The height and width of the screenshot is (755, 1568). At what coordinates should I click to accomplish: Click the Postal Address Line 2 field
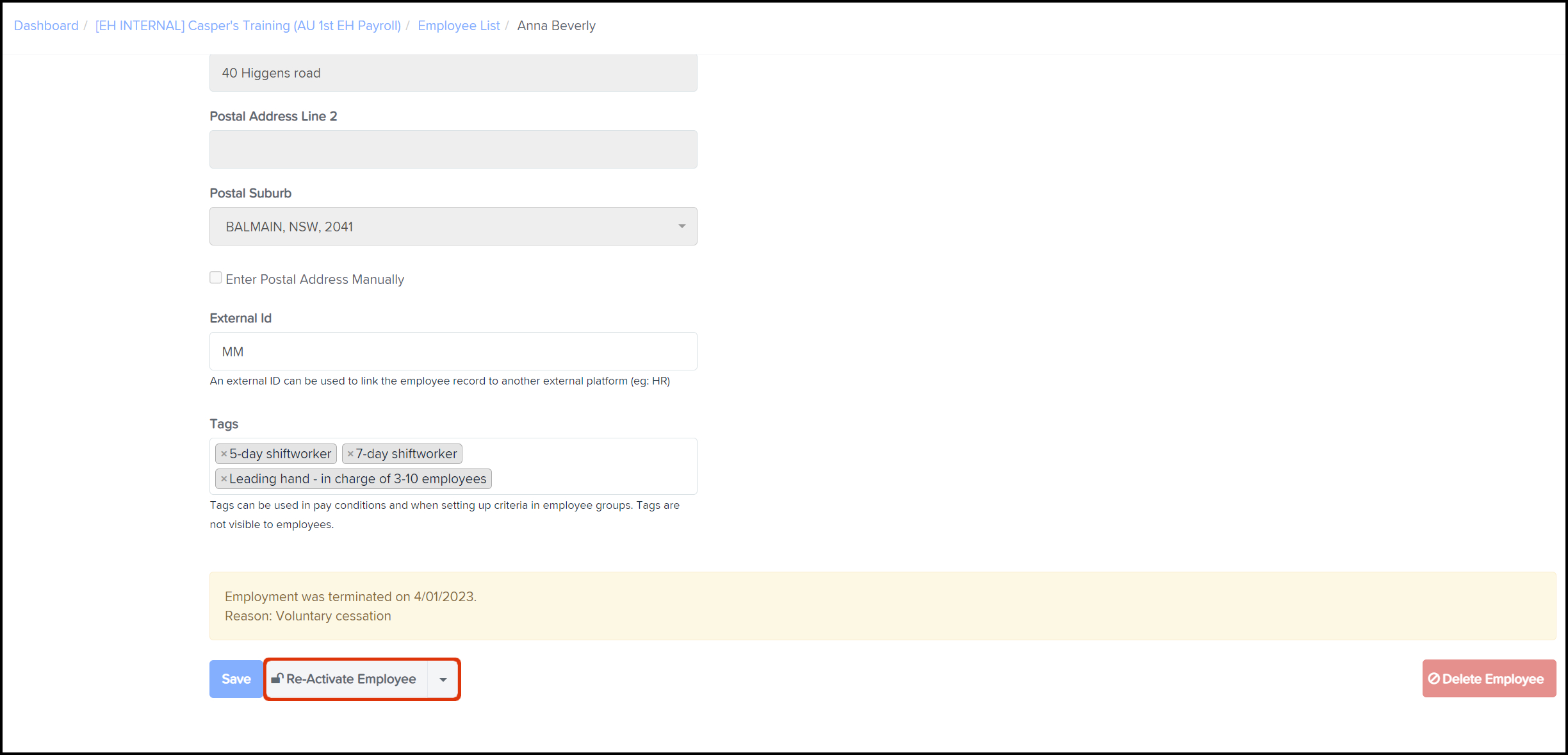[x=453, y=149]
